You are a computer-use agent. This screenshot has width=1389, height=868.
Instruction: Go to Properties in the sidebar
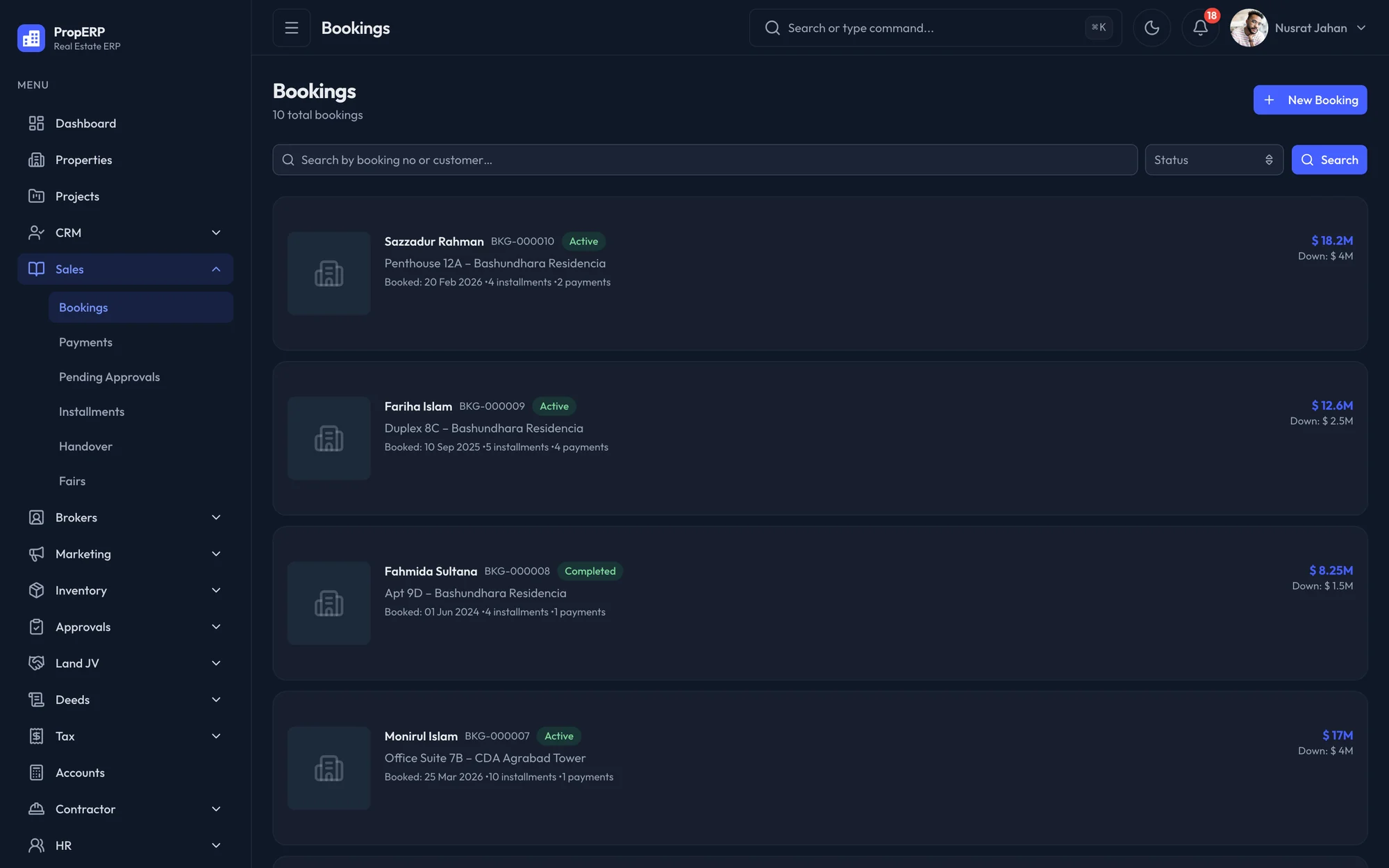[125, 160]
